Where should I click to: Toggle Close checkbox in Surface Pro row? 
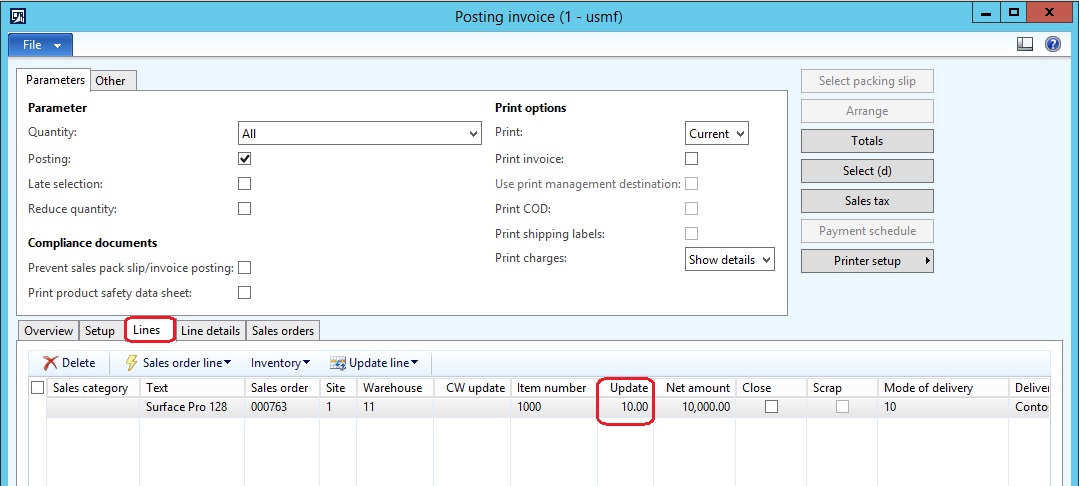click(x=771, y=407)
